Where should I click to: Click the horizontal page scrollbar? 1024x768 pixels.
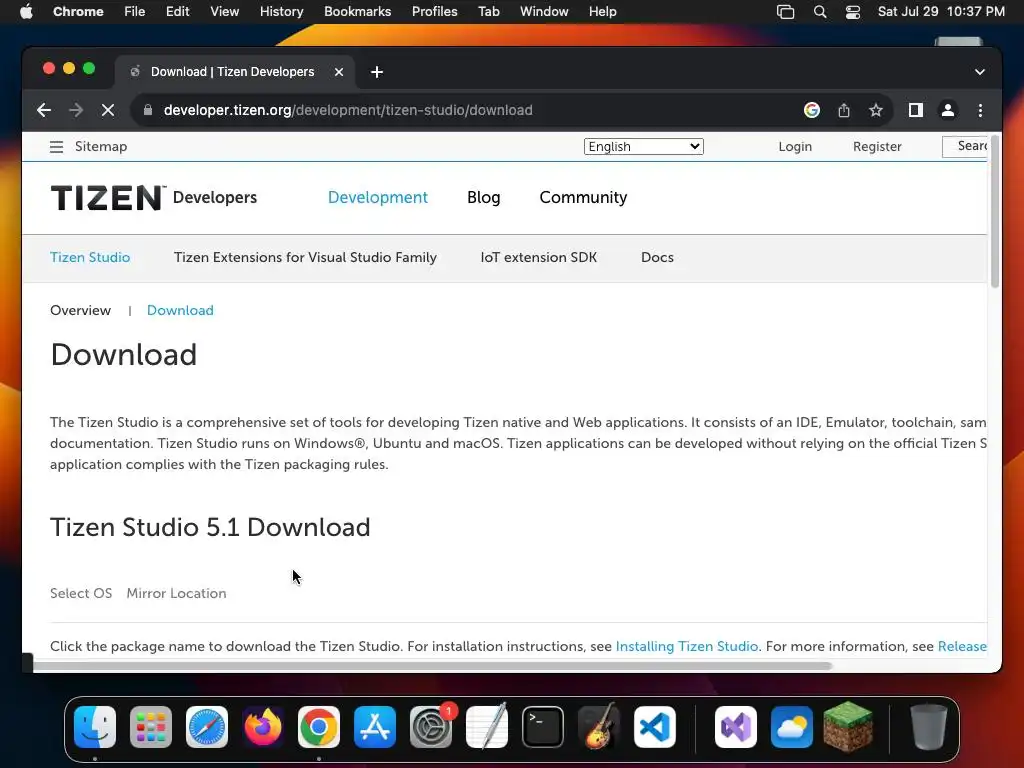pyautogui.click(x=432, y=666)
